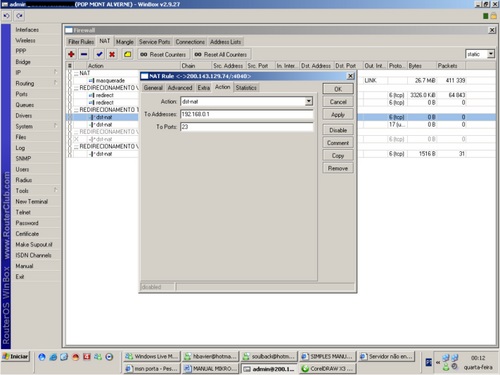Viewport: 500px width, 375px height.
Task: Click the Comment button in NAT Rule
Action: [x=338, y=143]
